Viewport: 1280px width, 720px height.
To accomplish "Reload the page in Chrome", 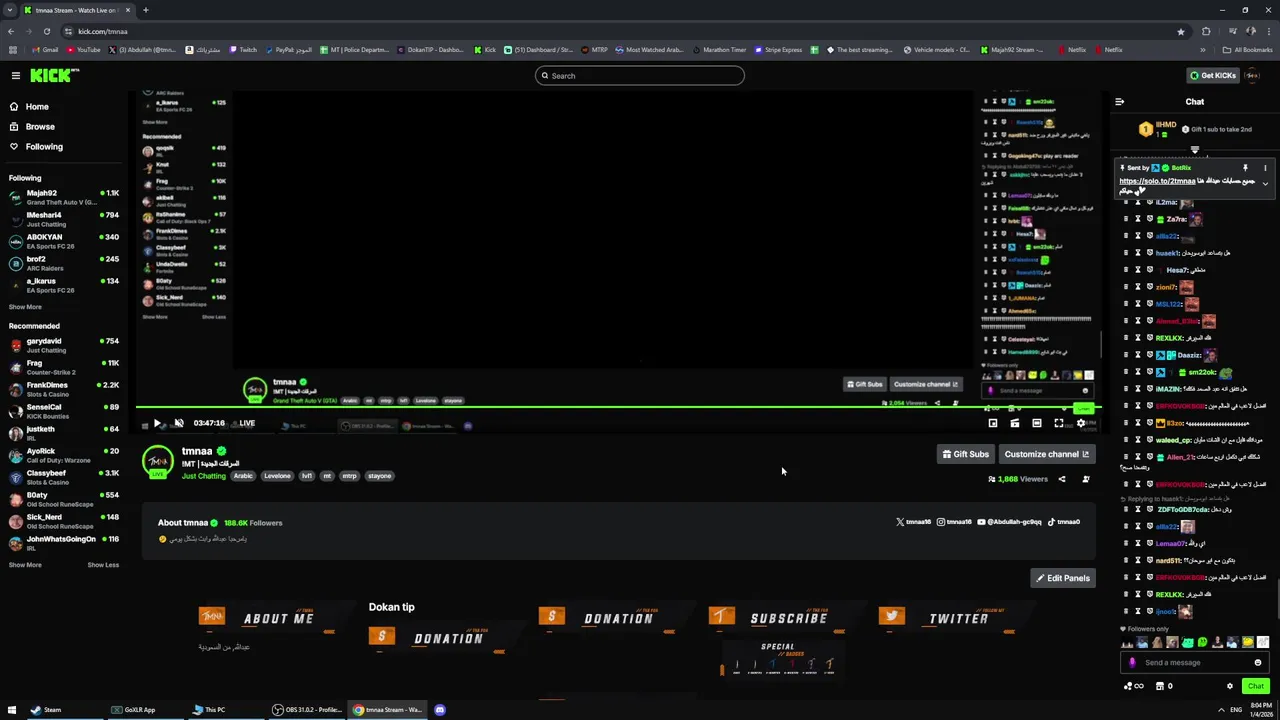I will [46, 31].
